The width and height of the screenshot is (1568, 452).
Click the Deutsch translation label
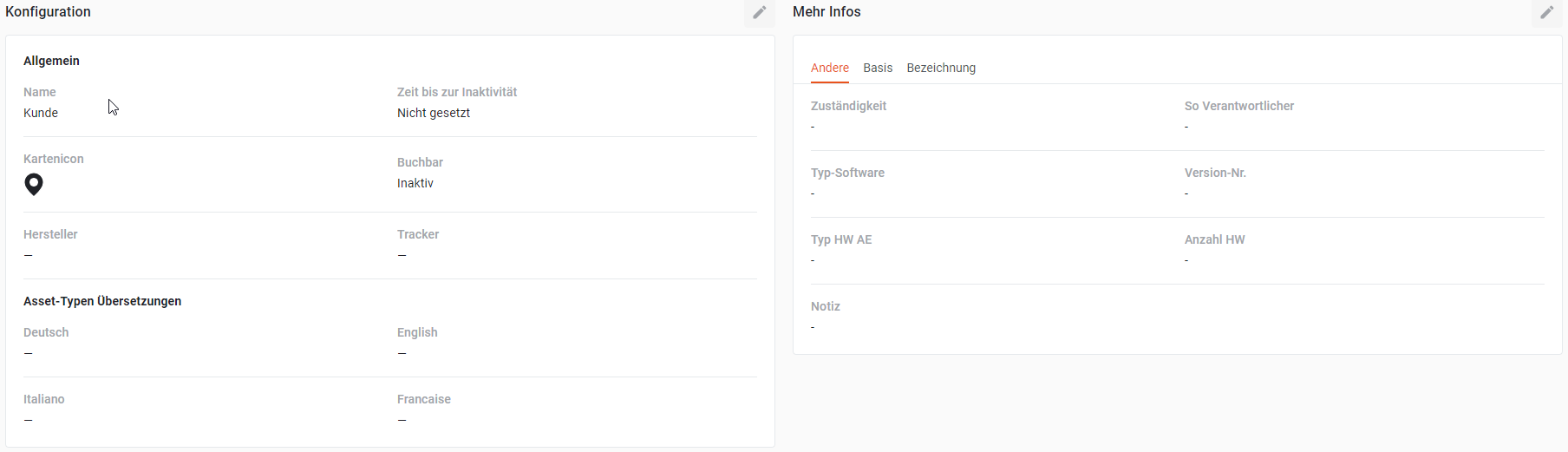tap(46, 332)
